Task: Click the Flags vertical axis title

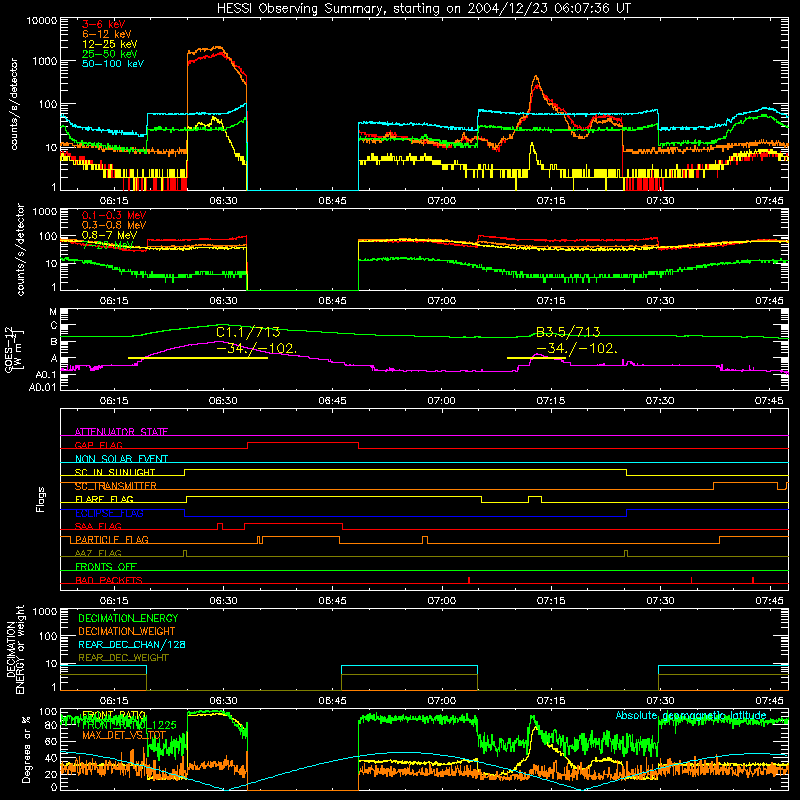Action: (40, 499)
